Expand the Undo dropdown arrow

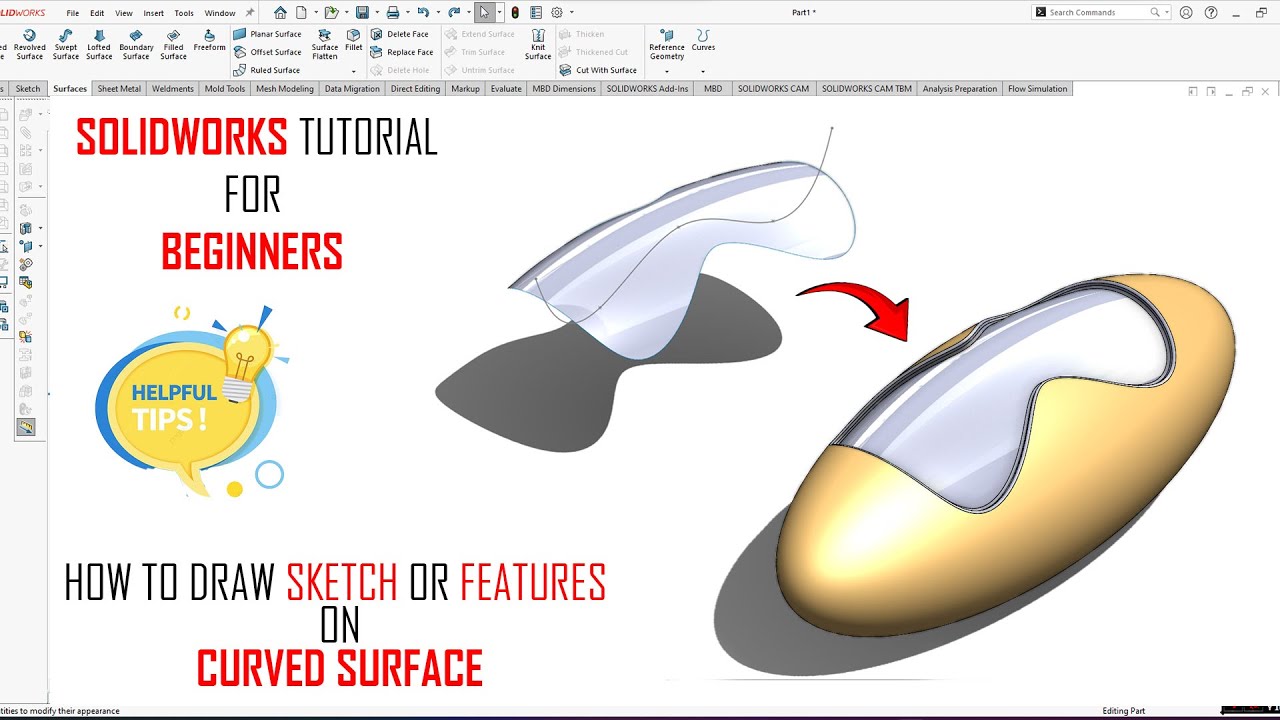pyautogui.click(x=437, y=13)
